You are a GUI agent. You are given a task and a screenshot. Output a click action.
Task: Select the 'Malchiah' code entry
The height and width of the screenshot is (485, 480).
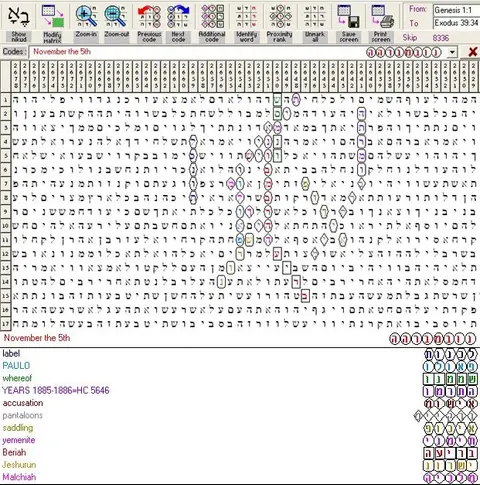click(x=19, y=477)
